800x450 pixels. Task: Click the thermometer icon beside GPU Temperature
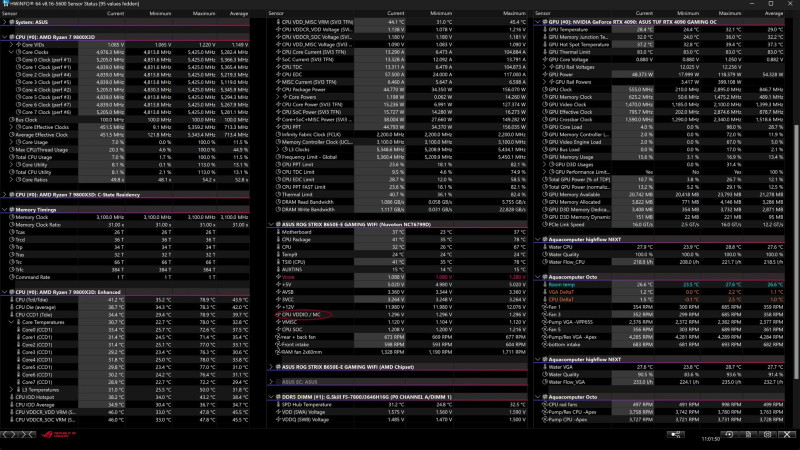click(x=544, y=30)
